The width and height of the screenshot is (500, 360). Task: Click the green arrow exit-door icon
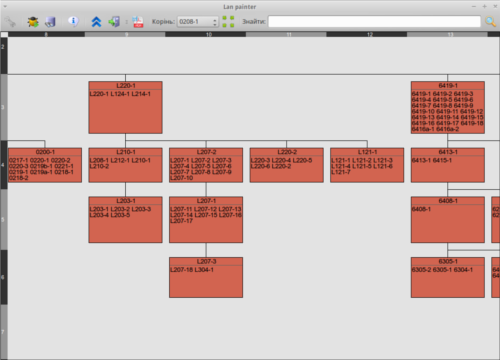pos(114,22)
